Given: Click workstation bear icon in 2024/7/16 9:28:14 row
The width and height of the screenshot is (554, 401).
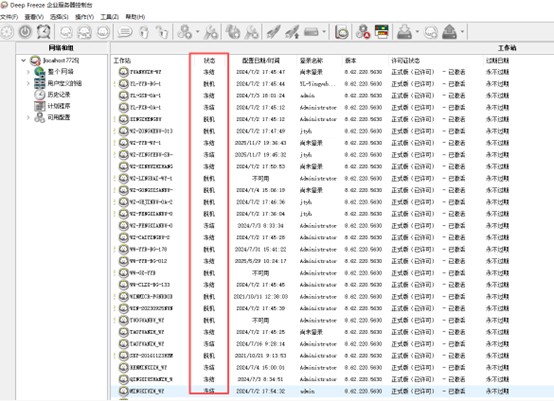Looking at the screenshot, I should pyautogui.click(x=123, y=344).
